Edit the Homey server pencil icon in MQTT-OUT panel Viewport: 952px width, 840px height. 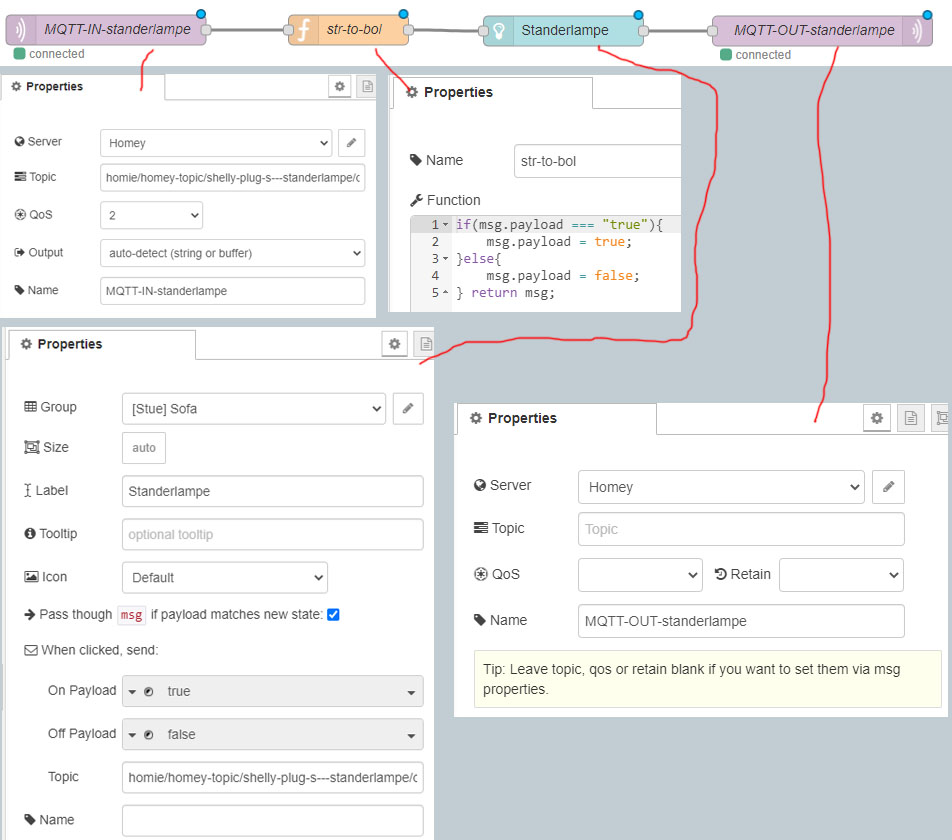tap(888, 487)
